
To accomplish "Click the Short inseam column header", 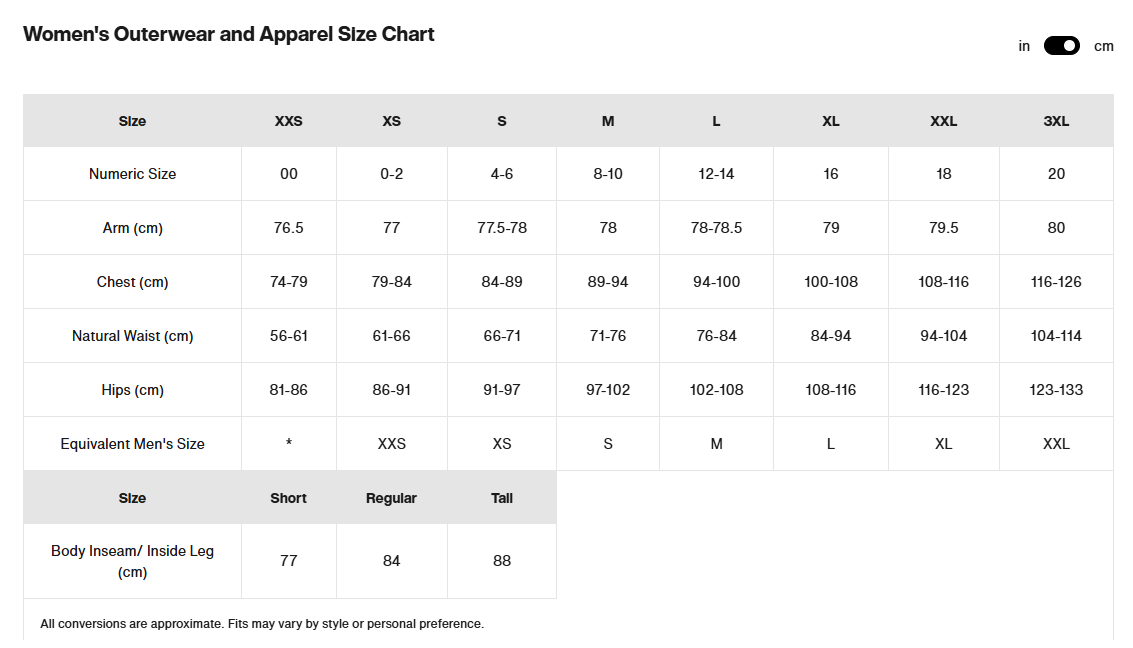I will pyautogui.click(x=288, y=498).
